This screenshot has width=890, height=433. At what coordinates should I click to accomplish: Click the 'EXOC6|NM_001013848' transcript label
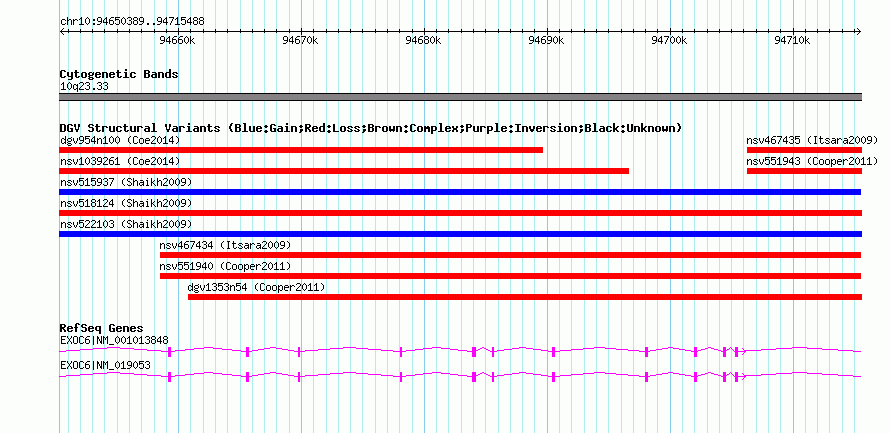point(114,340)
